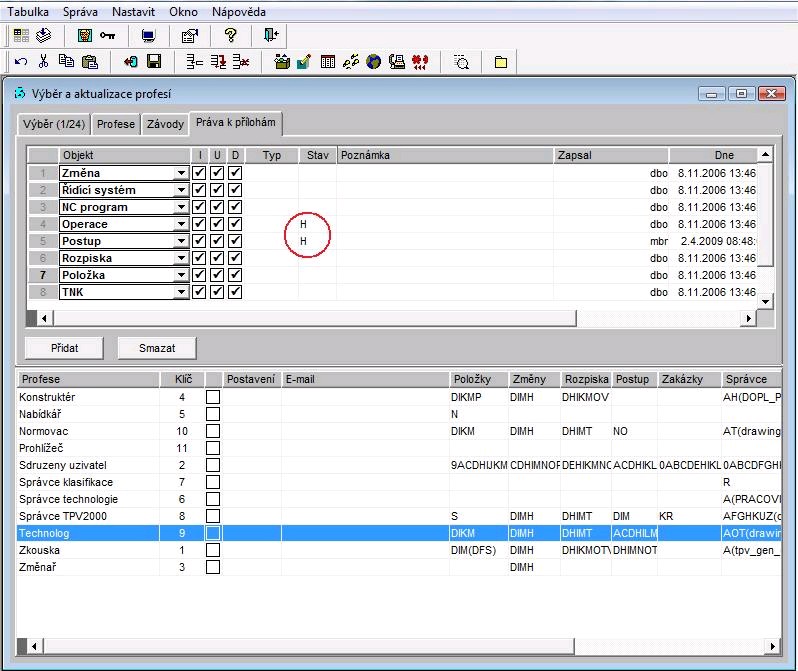
Task: Check the box in Změnař row
Action: pyautogui.click(x=213, y=567)
